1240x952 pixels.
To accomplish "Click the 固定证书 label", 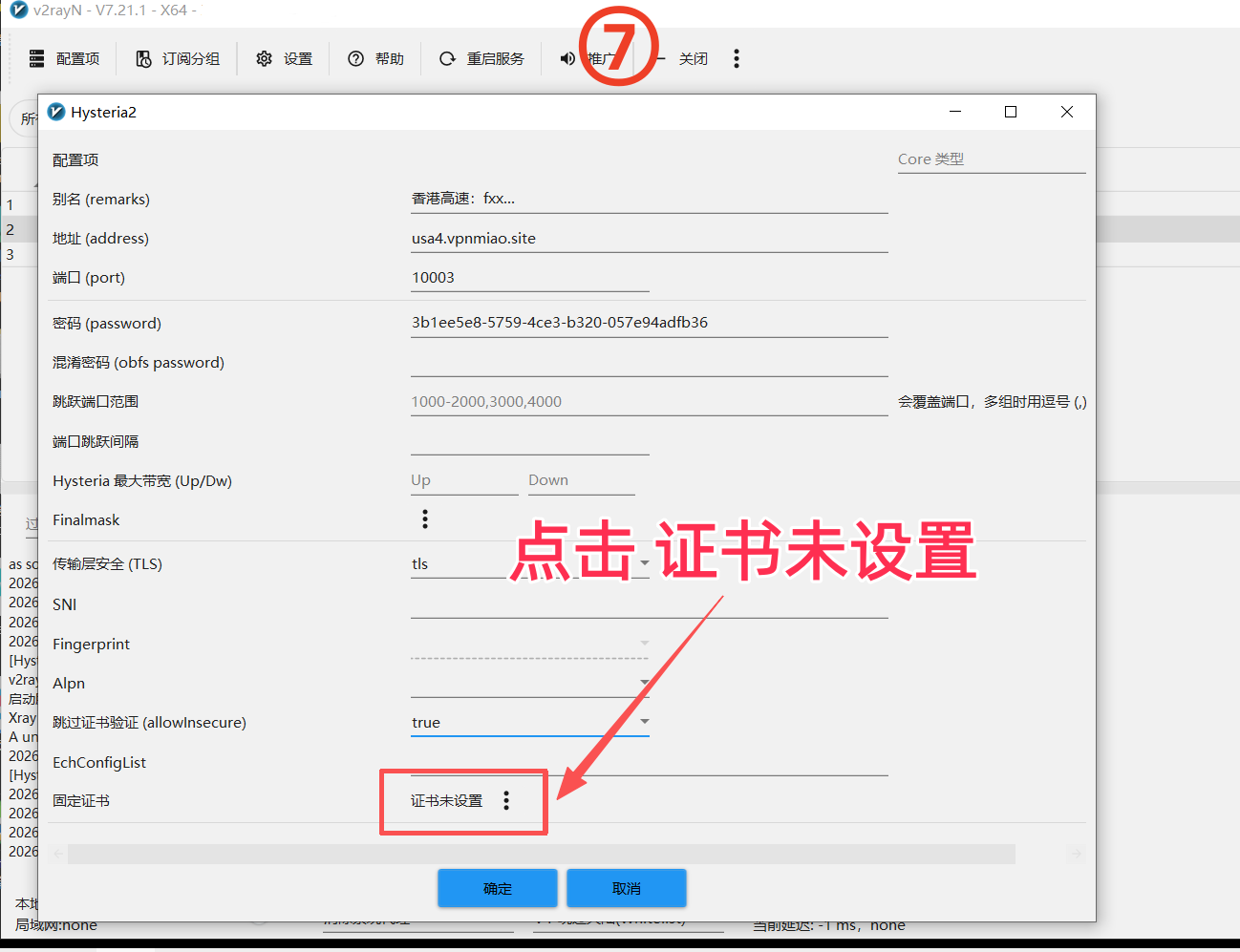I will 81,801.
